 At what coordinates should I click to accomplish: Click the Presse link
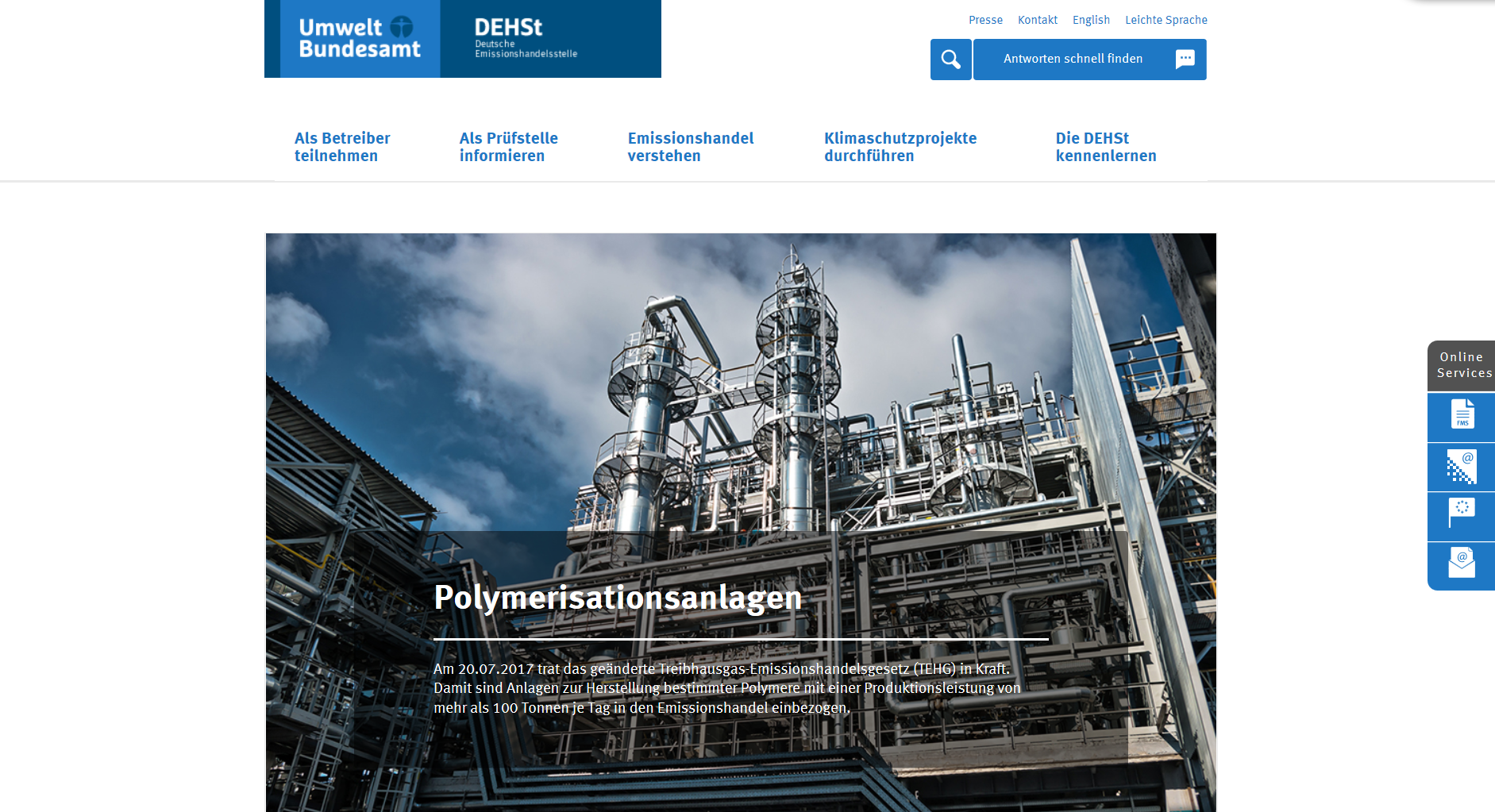pyautogui.click(x=985, y=20)
